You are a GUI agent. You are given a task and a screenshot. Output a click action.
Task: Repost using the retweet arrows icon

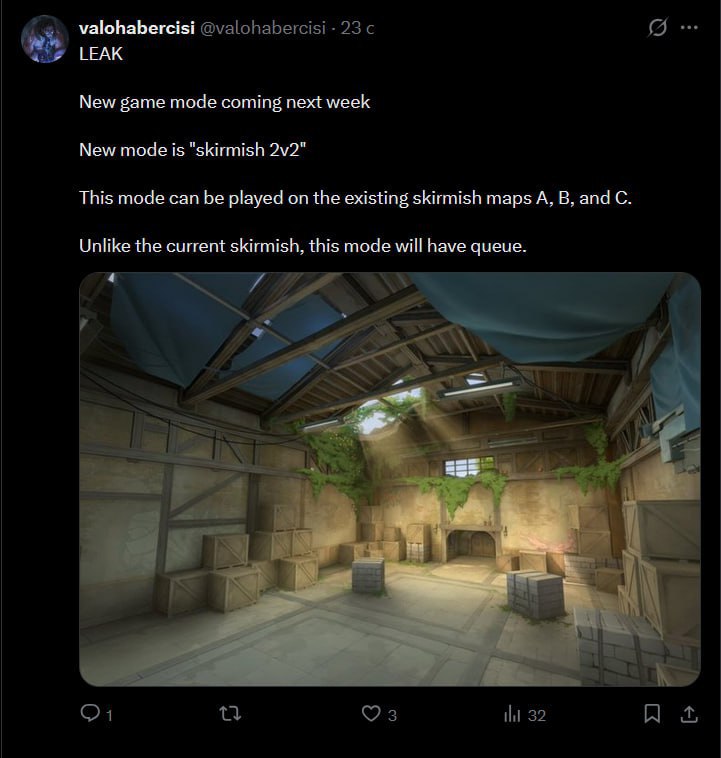pyautogui.click(x=230, y=714)
